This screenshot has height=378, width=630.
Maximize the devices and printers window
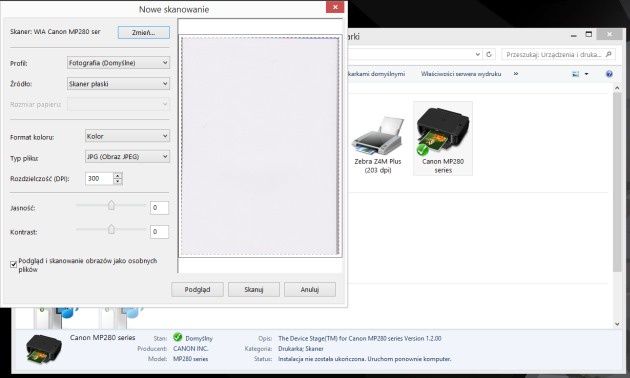(589, 35)
